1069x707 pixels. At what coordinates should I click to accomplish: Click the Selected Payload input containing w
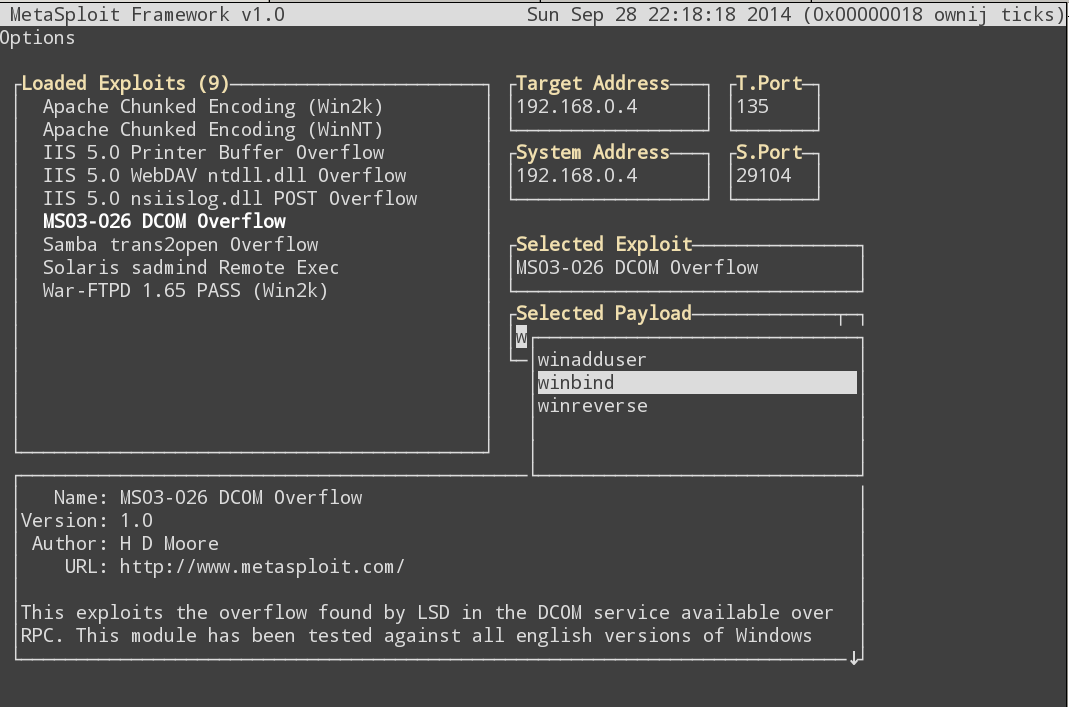pyautogui.click(x=522, y=337)
